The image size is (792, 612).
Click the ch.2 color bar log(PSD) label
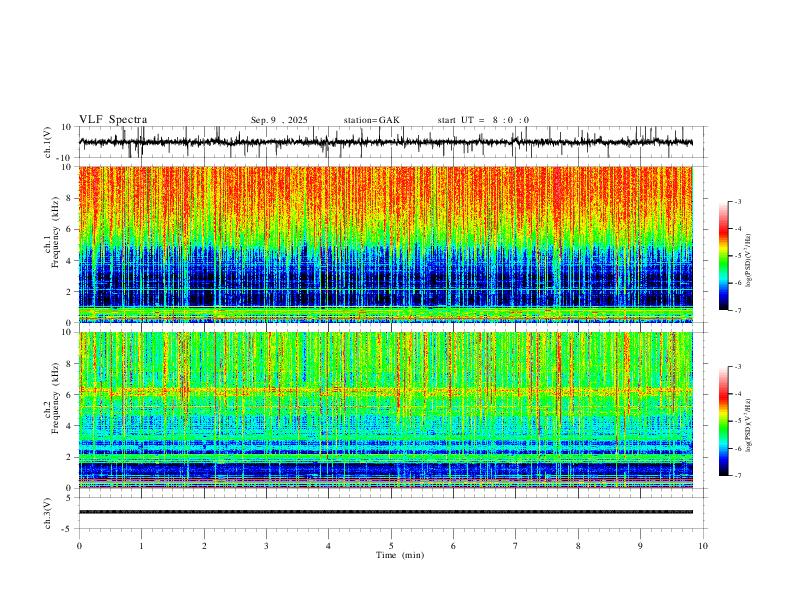[748, 425]
